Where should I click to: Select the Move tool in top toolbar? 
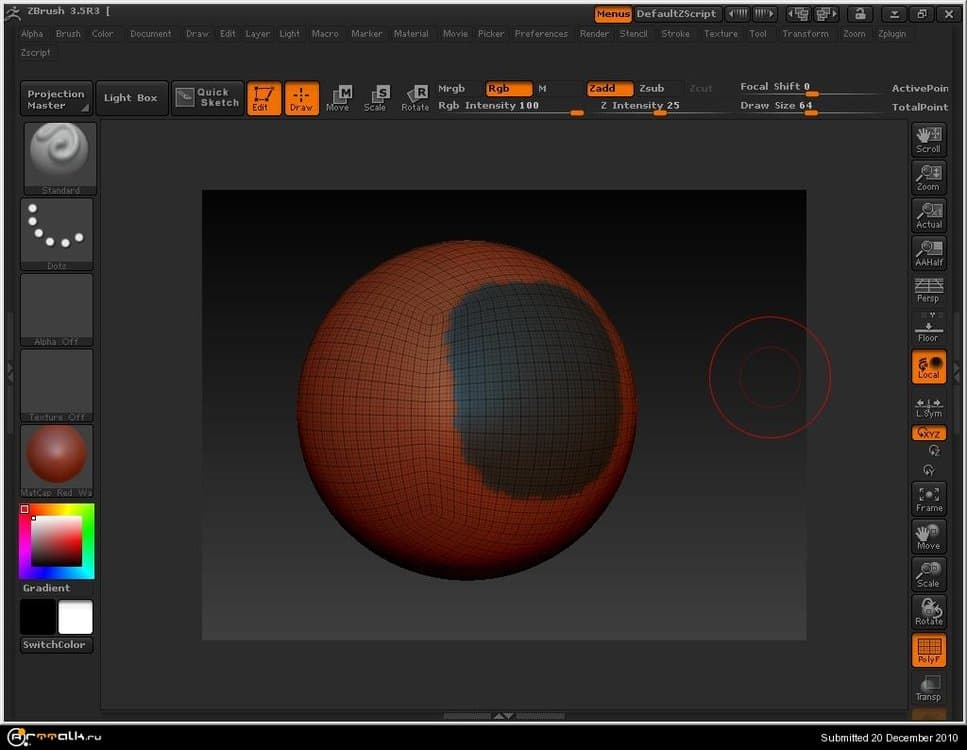pos(338,98)
